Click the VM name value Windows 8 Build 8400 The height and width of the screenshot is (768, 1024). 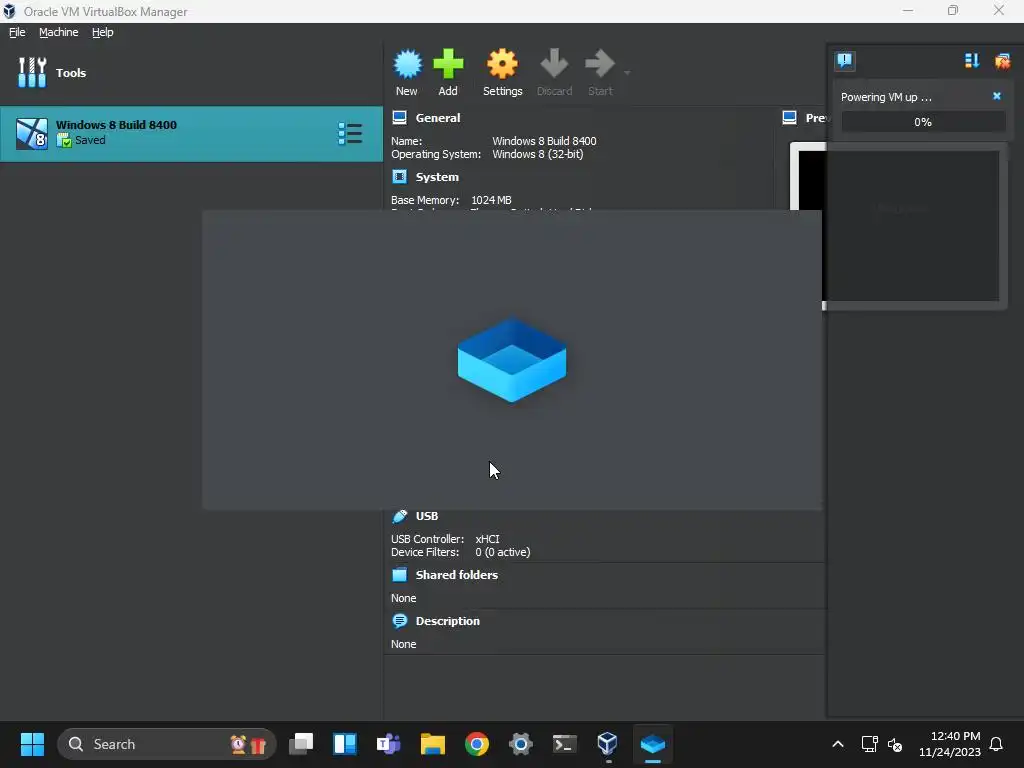[544, 141]
